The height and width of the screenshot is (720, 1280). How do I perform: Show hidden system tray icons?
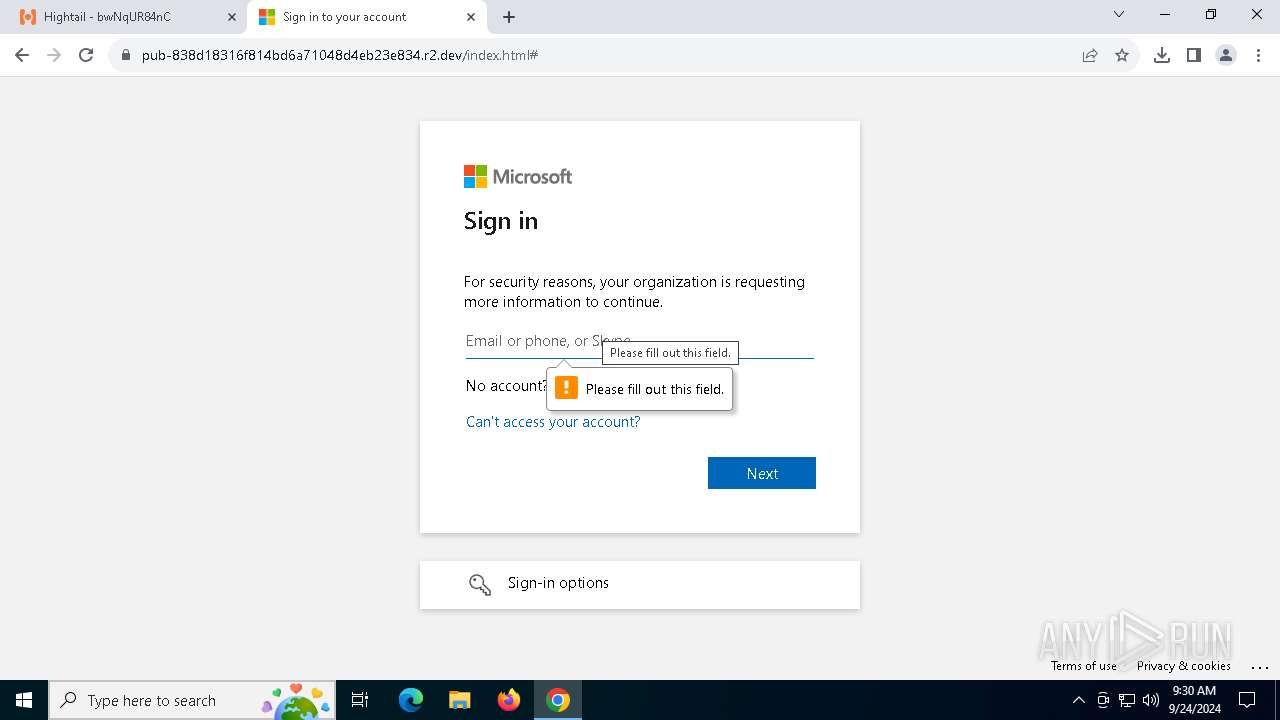coord(1078,700)
